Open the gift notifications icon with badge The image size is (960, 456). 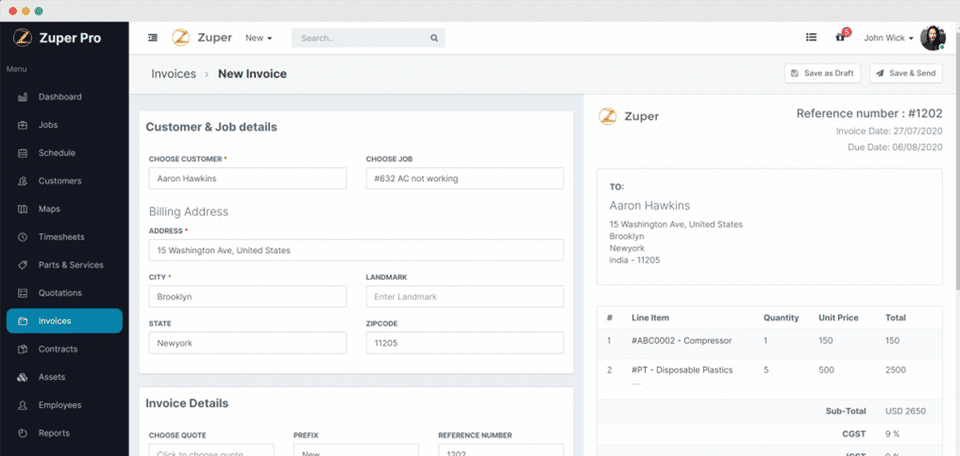click(x=841, y=37)
